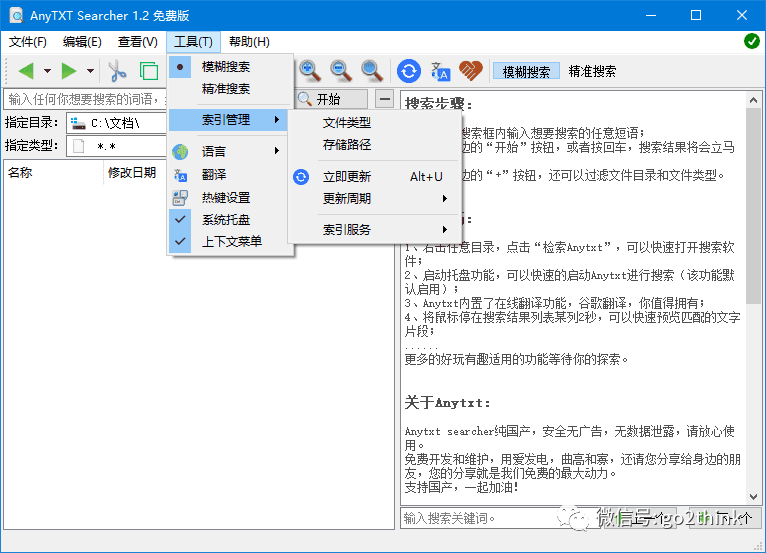Open the 指定类型 file type combo box
Image resolution: width=766 pixels, height=553 pixels.
coord(116,146)
